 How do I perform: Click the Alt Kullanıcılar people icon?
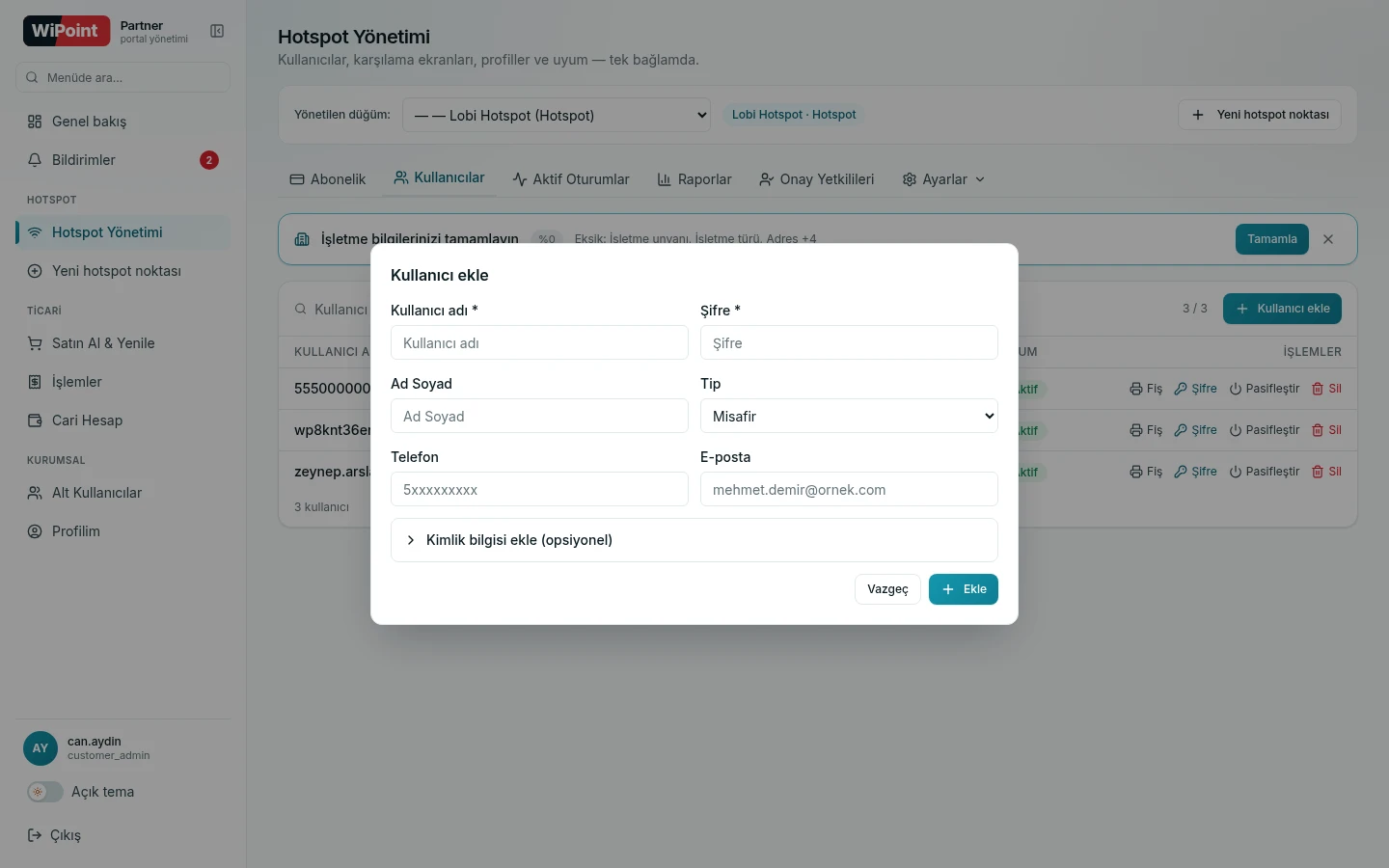(35, 493)
